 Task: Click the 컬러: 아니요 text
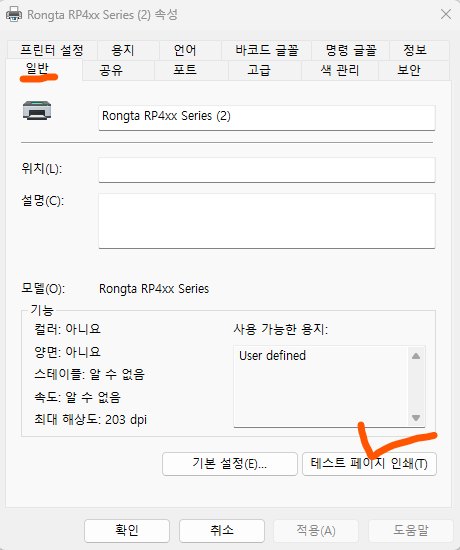click(x=67, y=329)
